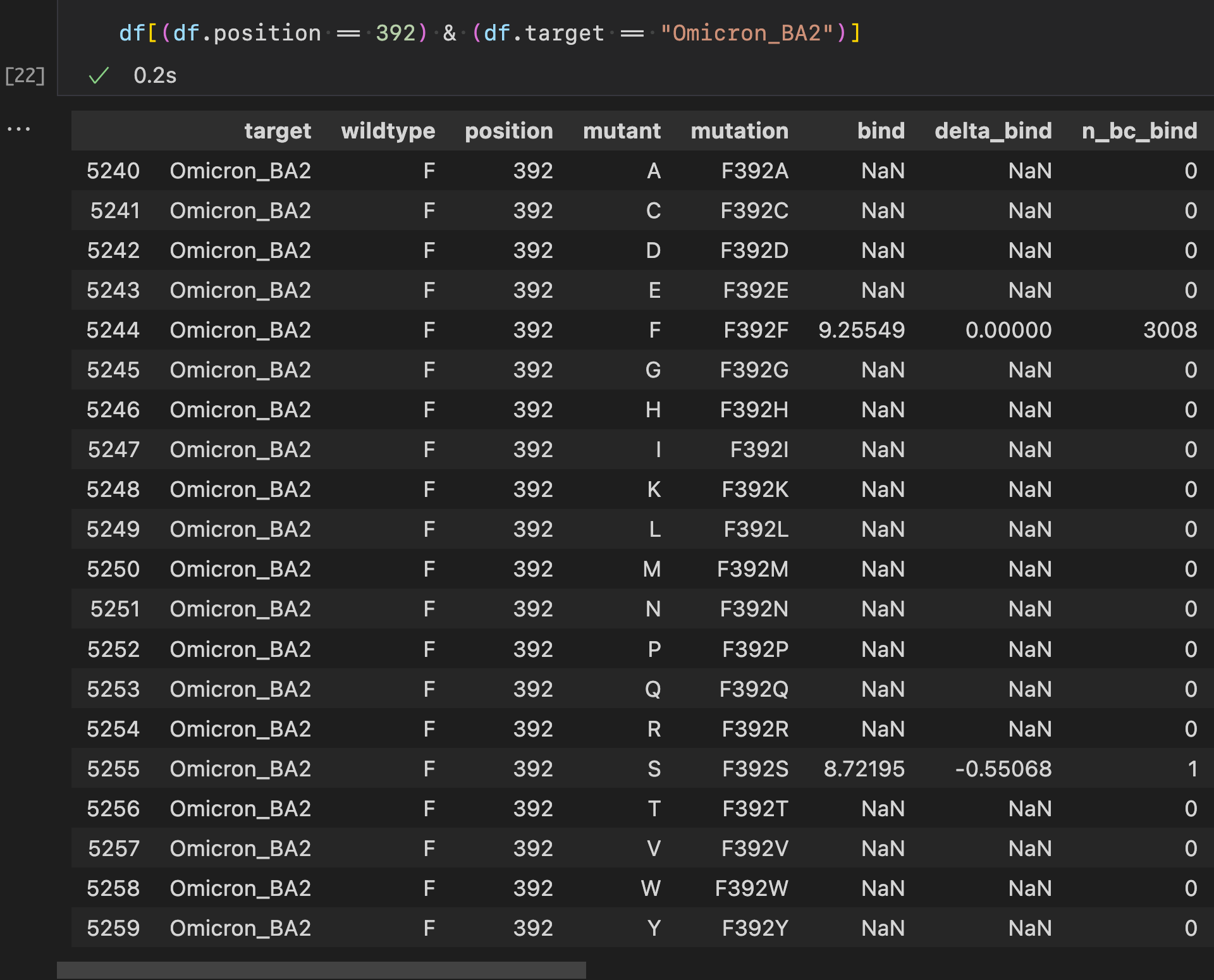This screenshot has height=980, width=1214.
Task: Click the bind value 9.25549
Action: [862, 329]
